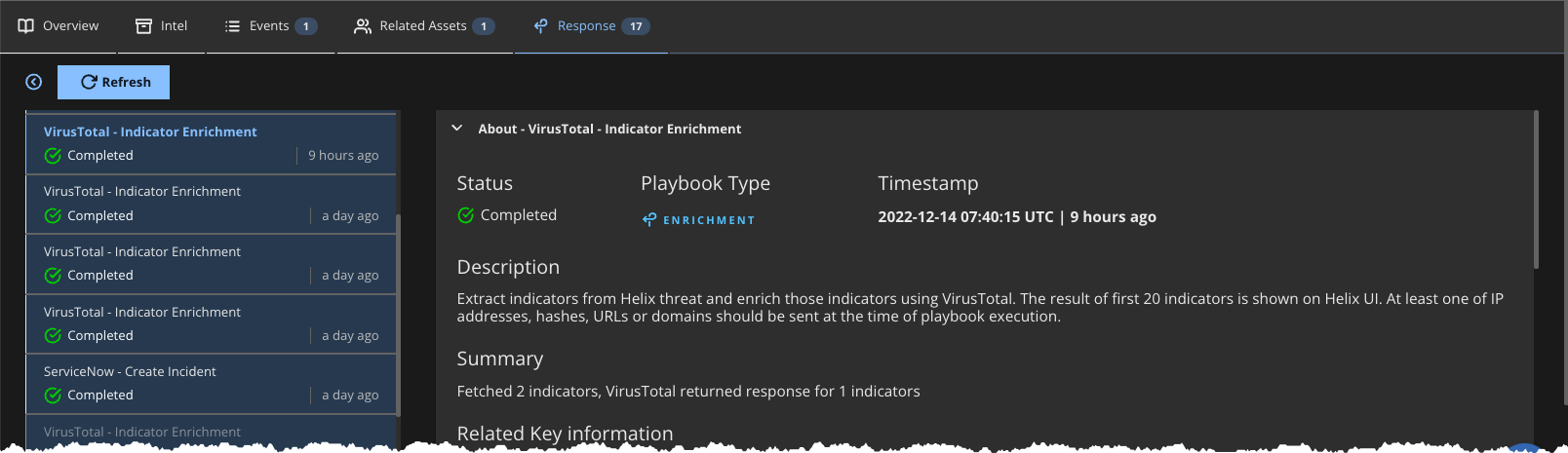Click the Description heading
1568x453 pixels.
[508, 268]
